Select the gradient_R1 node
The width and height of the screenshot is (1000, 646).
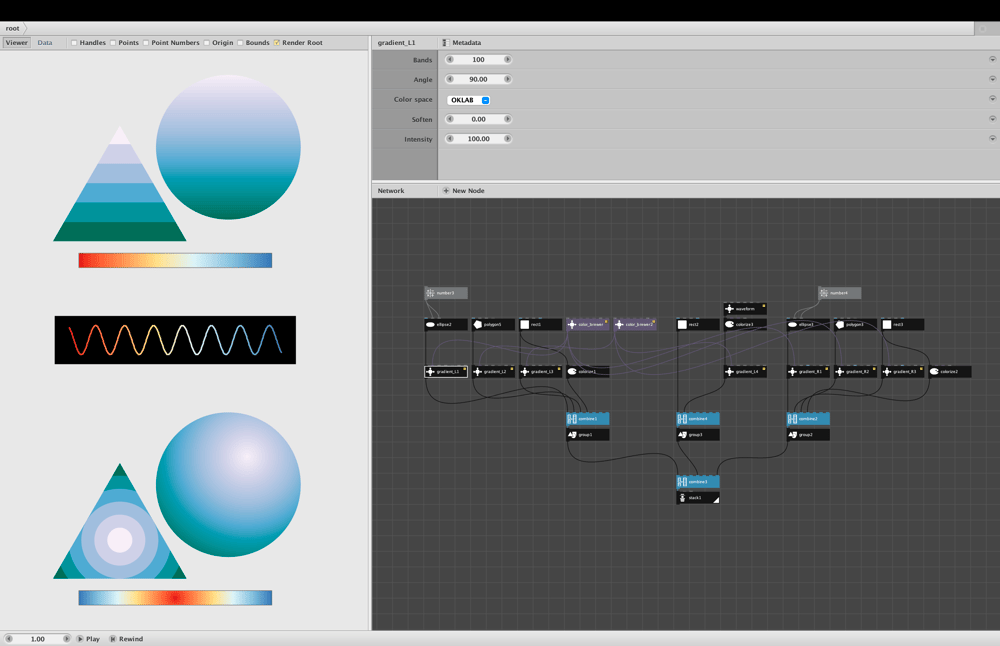(x=808, y=371)
